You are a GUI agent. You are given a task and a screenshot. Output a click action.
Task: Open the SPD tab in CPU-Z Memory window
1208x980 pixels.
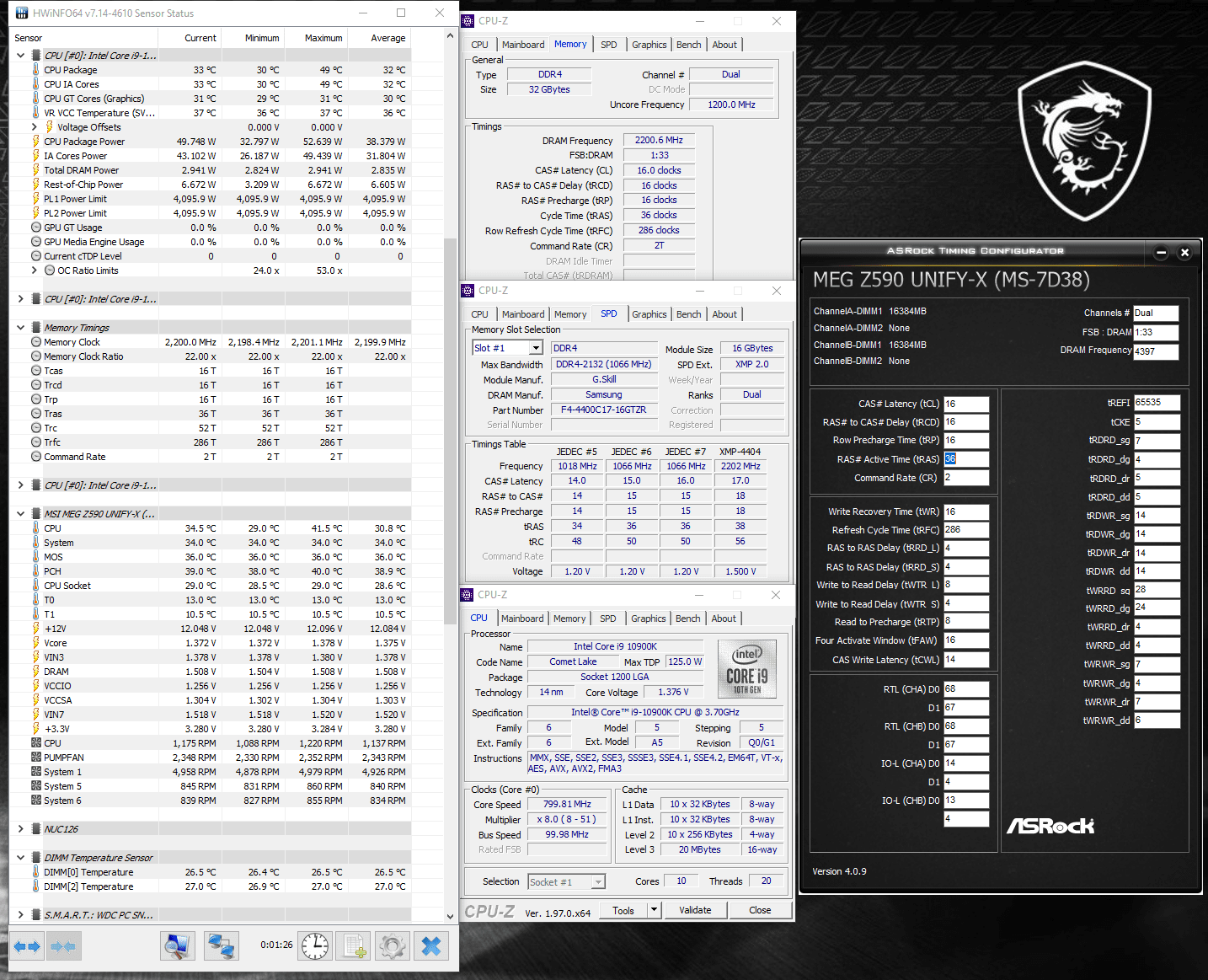point(609,45)
